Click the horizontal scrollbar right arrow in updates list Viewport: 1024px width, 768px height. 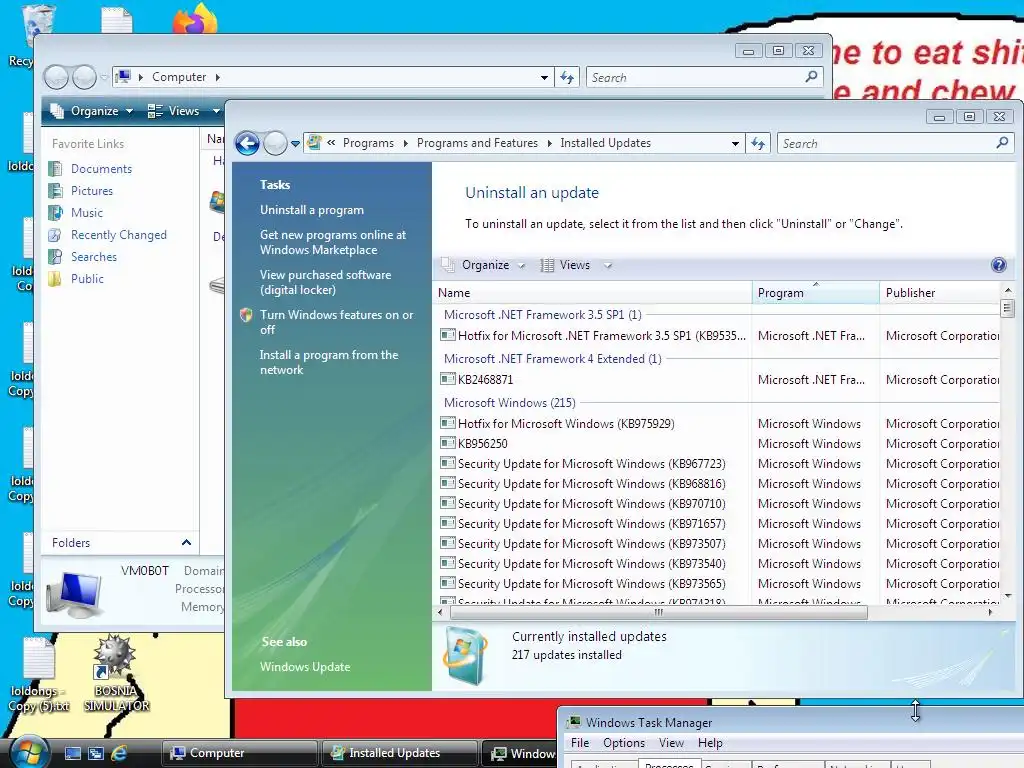[x=991, y=613]
